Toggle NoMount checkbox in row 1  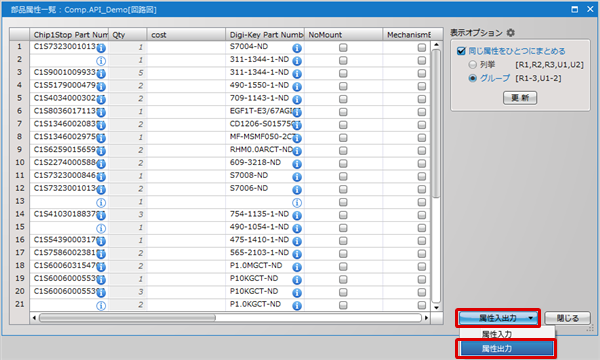[343, 48]
